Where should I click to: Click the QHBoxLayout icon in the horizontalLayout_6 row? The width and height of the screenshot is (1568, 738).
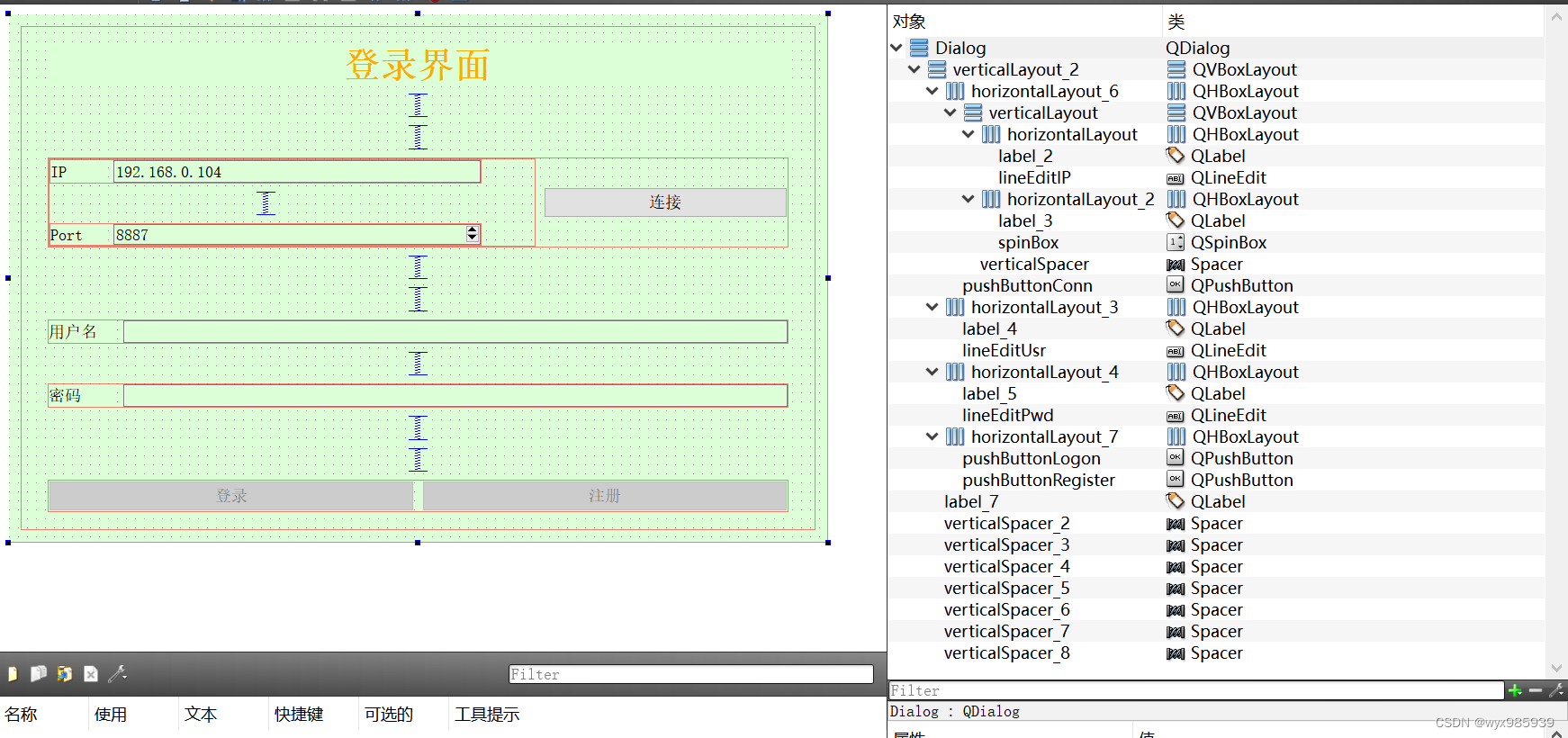tap(1176, 91)
